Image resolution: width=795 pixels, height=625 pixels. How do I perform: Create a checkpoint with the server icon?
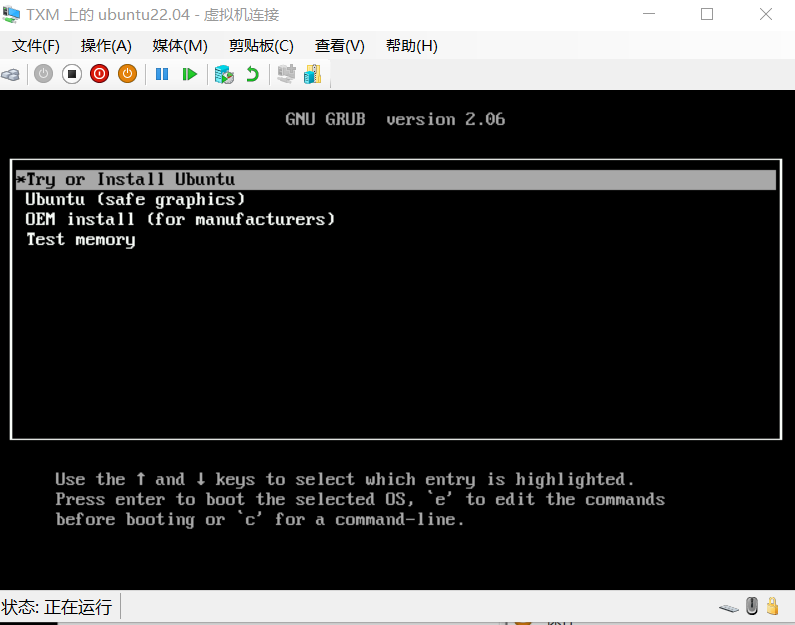(224, 75)
